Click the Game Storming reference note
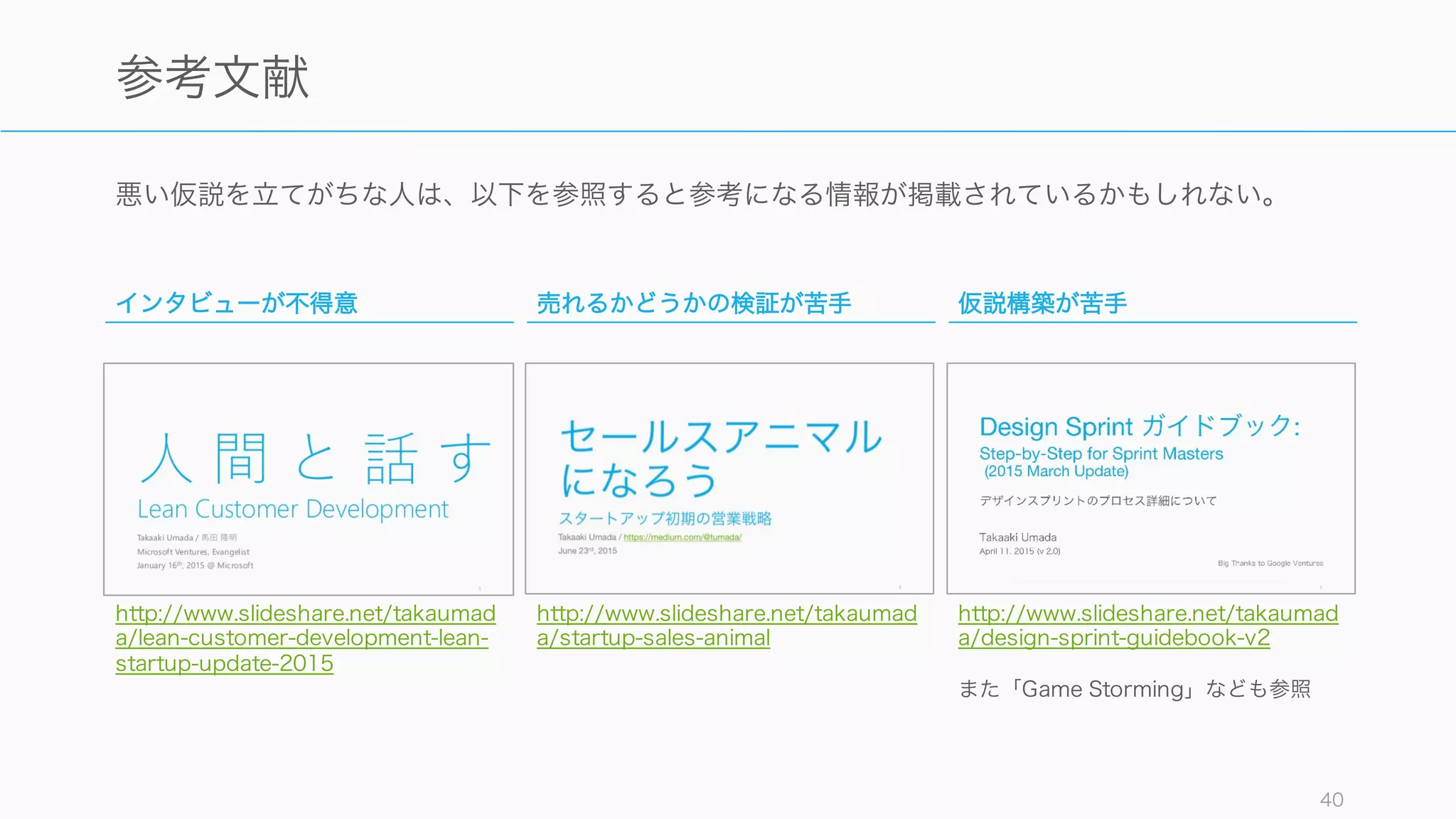The width and height of the screenshot is (1456, 819). pos(1134,689)
